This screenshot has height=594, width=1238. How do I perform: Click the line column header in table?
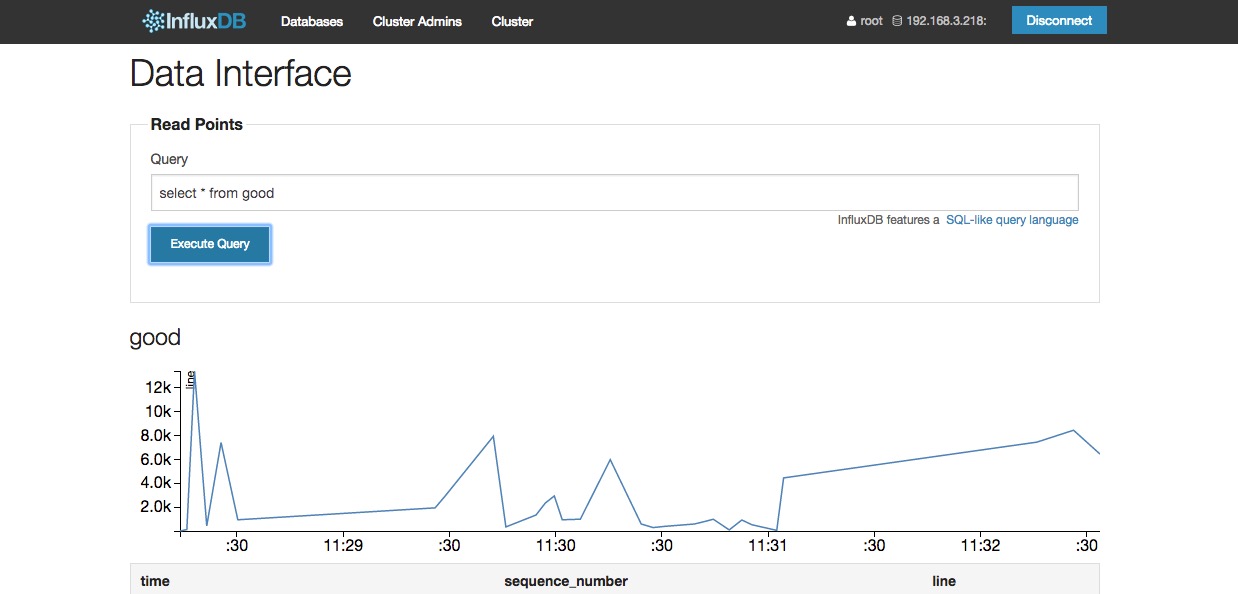[x=943, y=581]
